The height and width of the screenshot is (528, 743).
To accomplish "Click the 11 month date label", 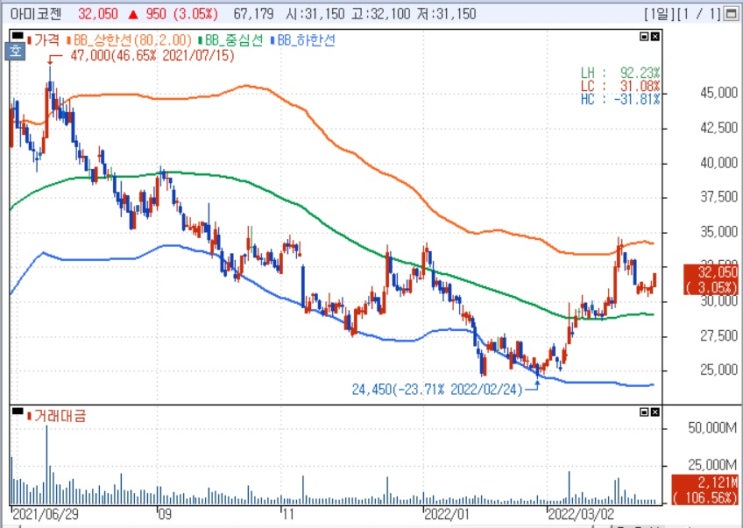I will coord(288,515).
